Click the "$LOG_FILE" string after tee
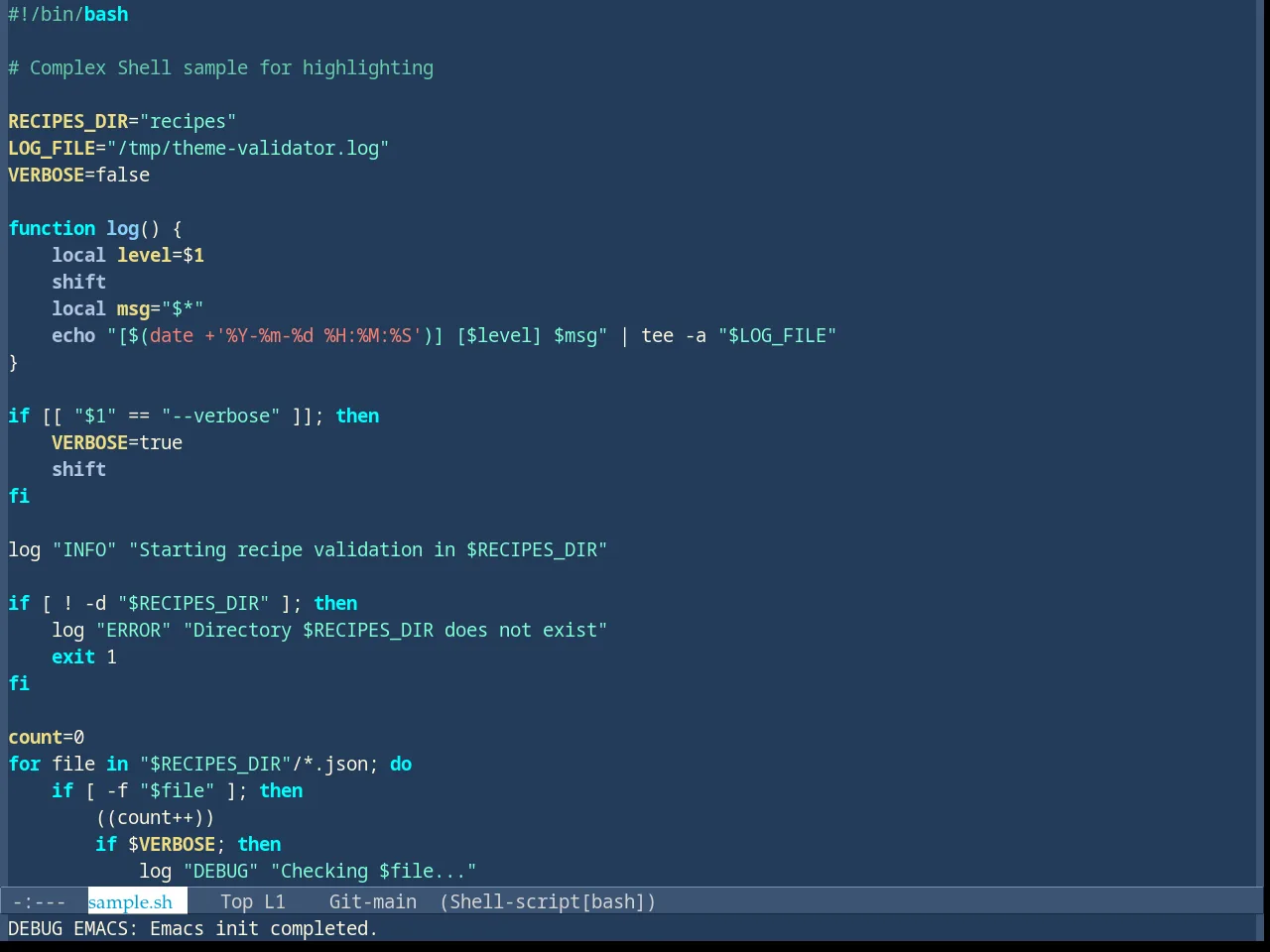Viewport: 1270px width, 952px height. 778,335
